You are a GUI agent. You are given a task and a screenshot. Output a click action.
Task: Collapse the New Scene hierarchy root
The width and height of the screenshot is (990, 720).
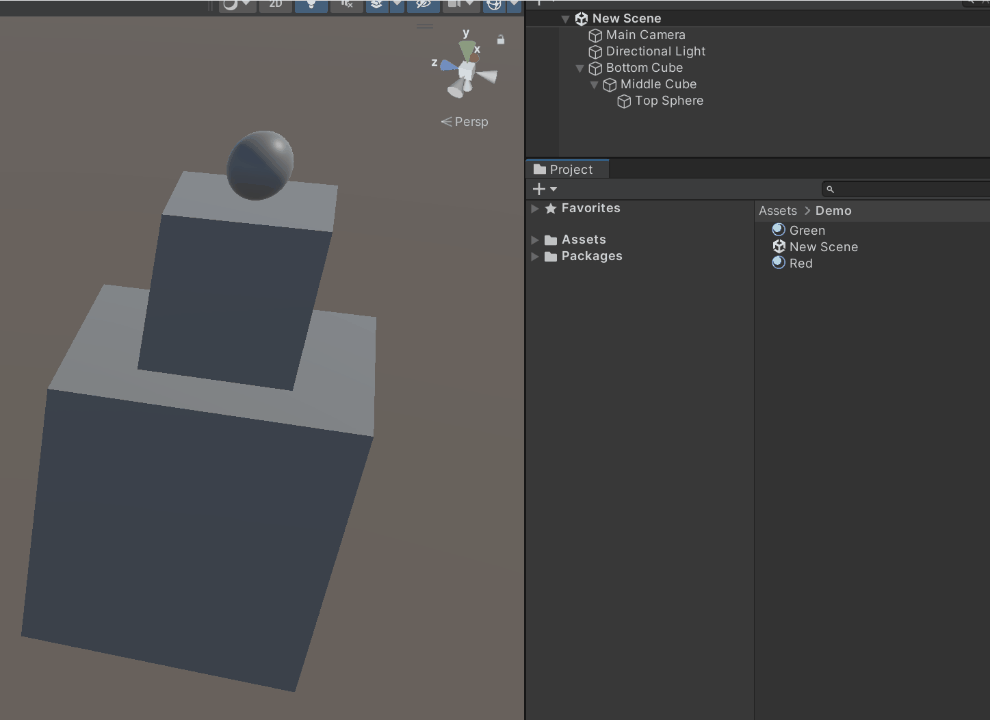click(566, 19)
